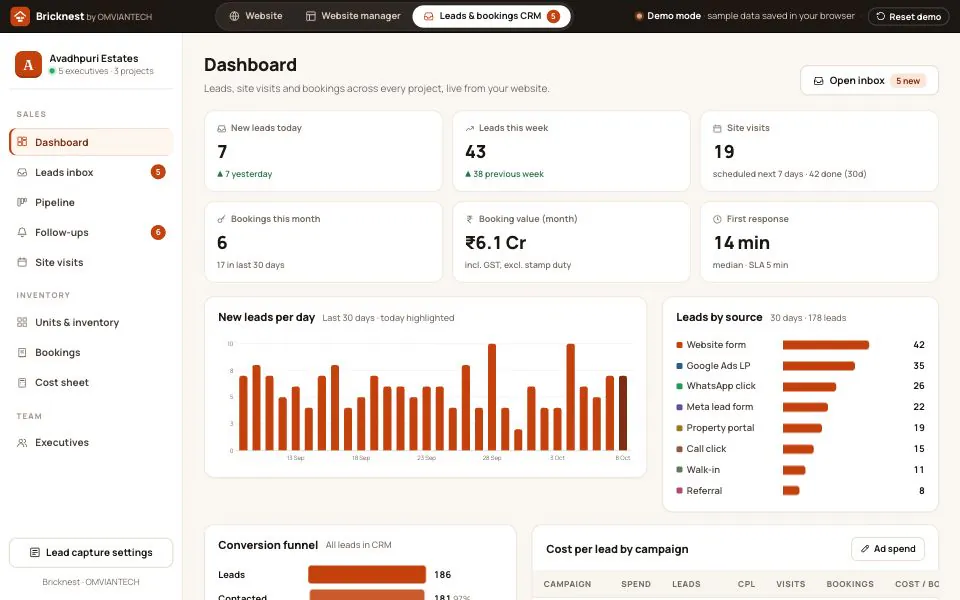Click the 14 min first response value
960x600 pixels.
(x=741, y=243)
